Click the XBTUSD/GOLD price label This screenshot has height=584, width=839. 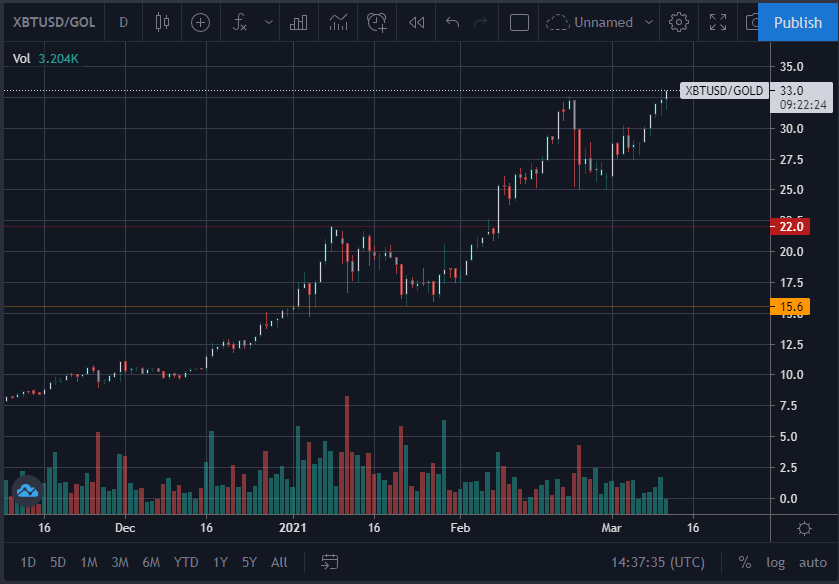point(724,90)
